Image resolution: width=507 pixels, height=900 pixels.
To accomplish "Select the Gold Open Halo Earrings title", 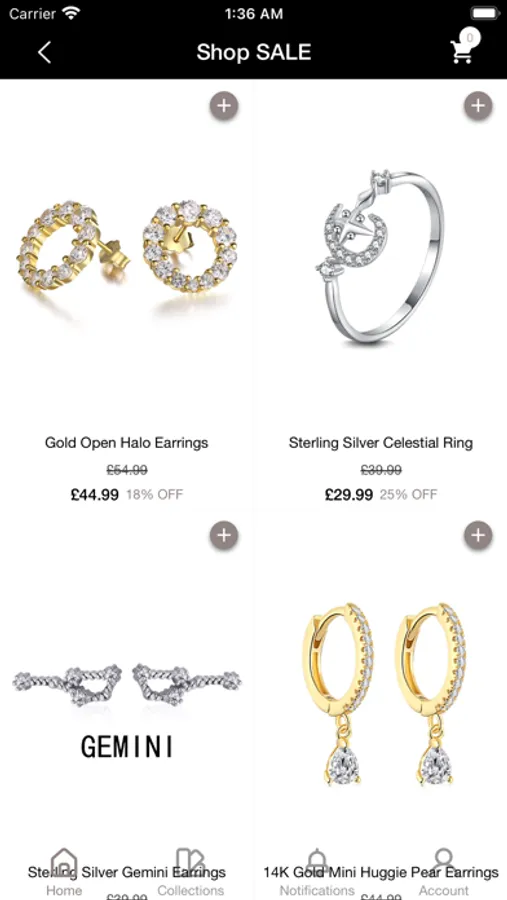I will tap(126, 443).
